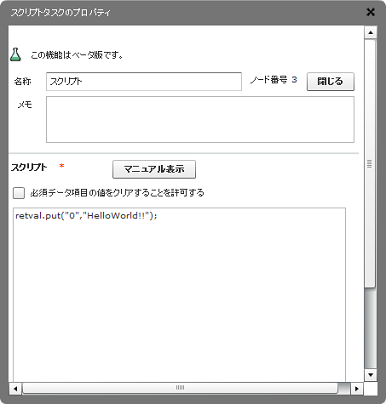This screenshot has height=404, width=386.
Task: Click the vertical scrollbar thumb
Action: pos(370,163)
